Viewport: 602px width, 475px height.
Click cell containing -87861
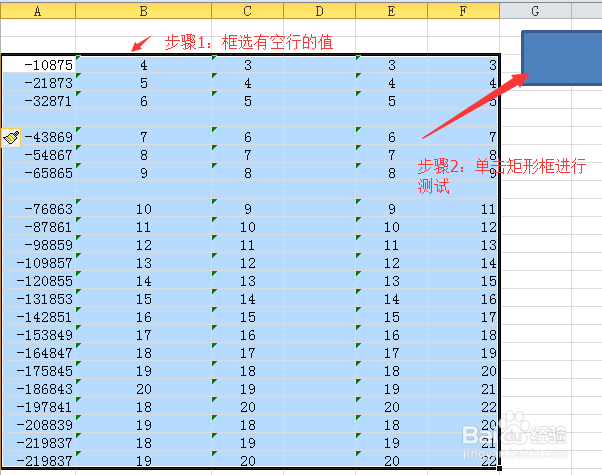tap(38, 227)
